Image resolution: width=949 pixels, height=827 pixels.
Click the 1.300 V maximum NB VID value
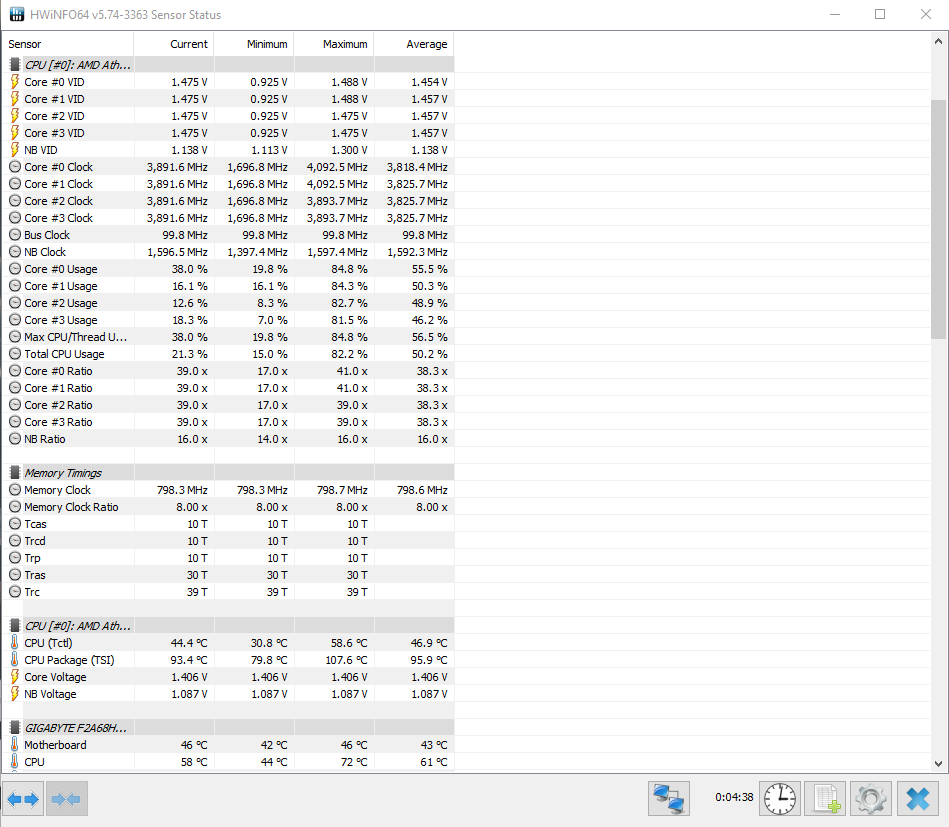(x=349, y=150)
